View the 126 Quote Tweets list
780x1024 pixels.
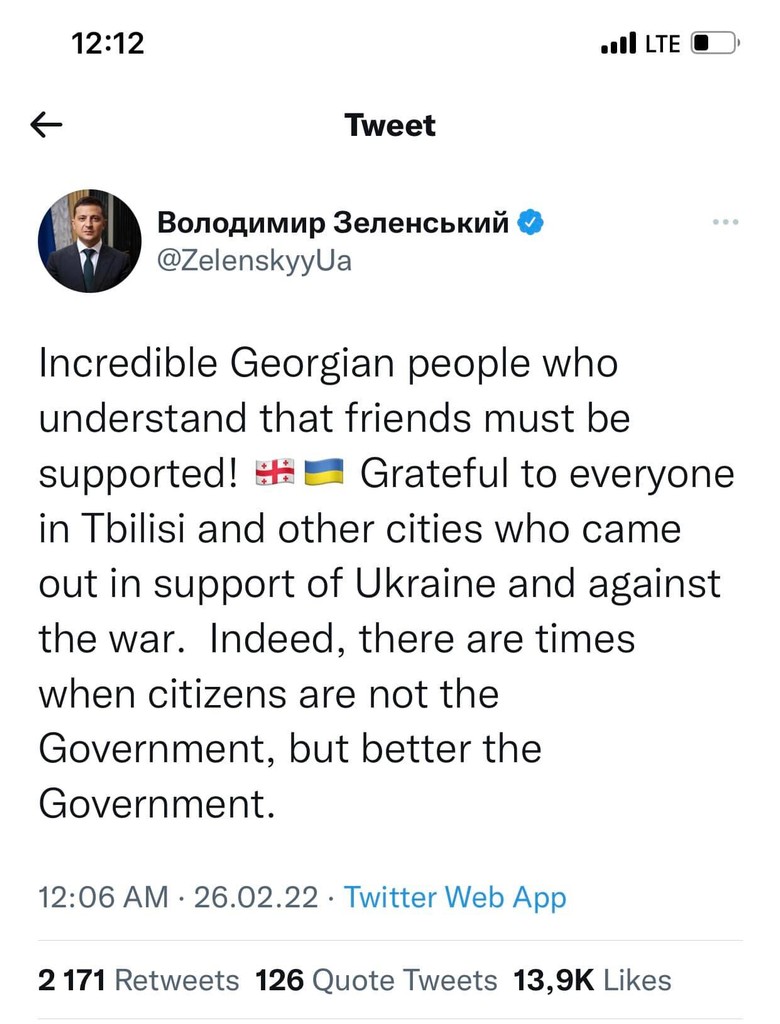[376, 980]
